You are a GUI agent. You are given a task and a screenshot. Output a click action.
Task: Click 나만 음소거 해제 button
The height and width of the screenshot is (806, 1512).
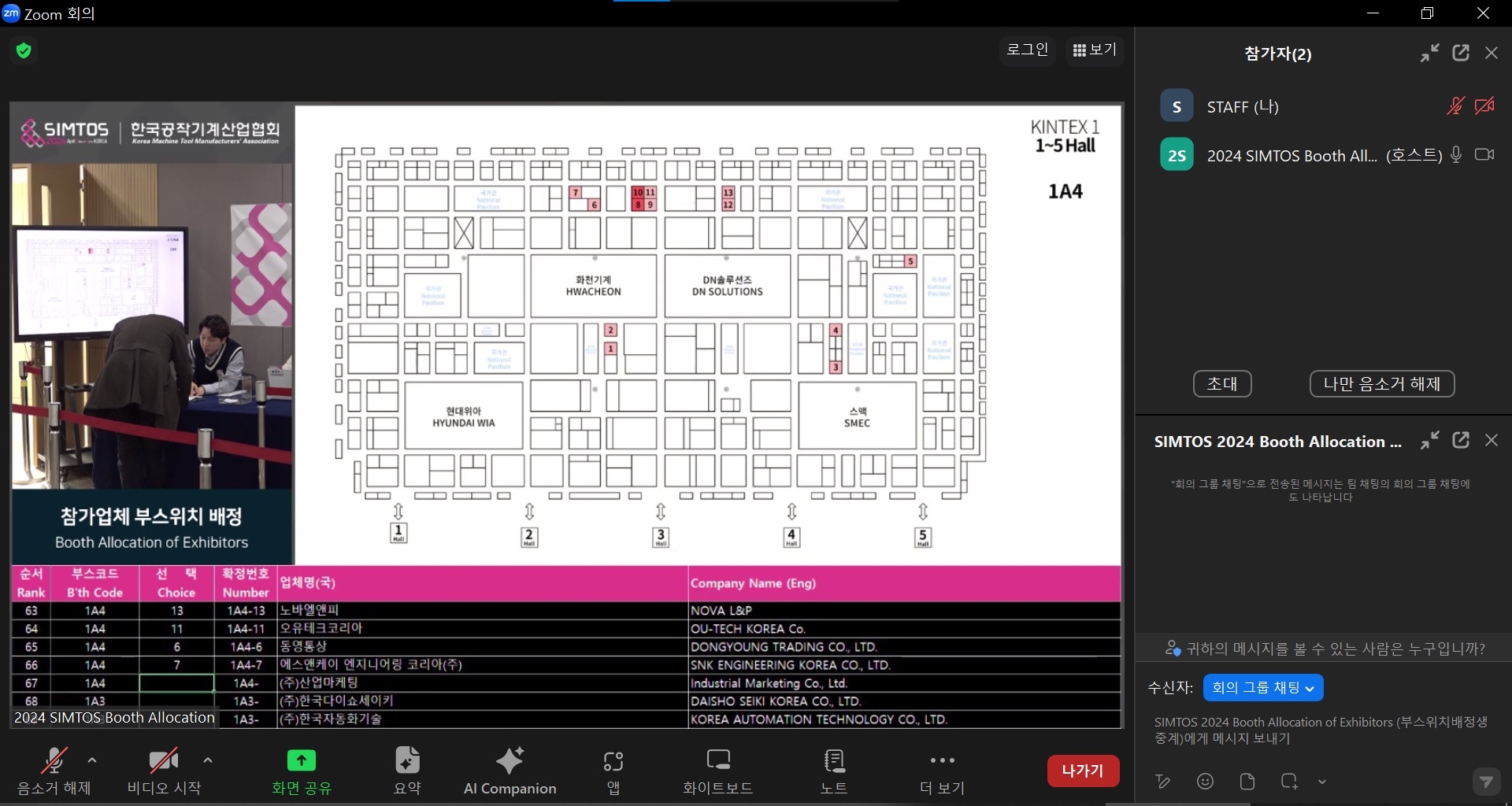pos(1382,383)
